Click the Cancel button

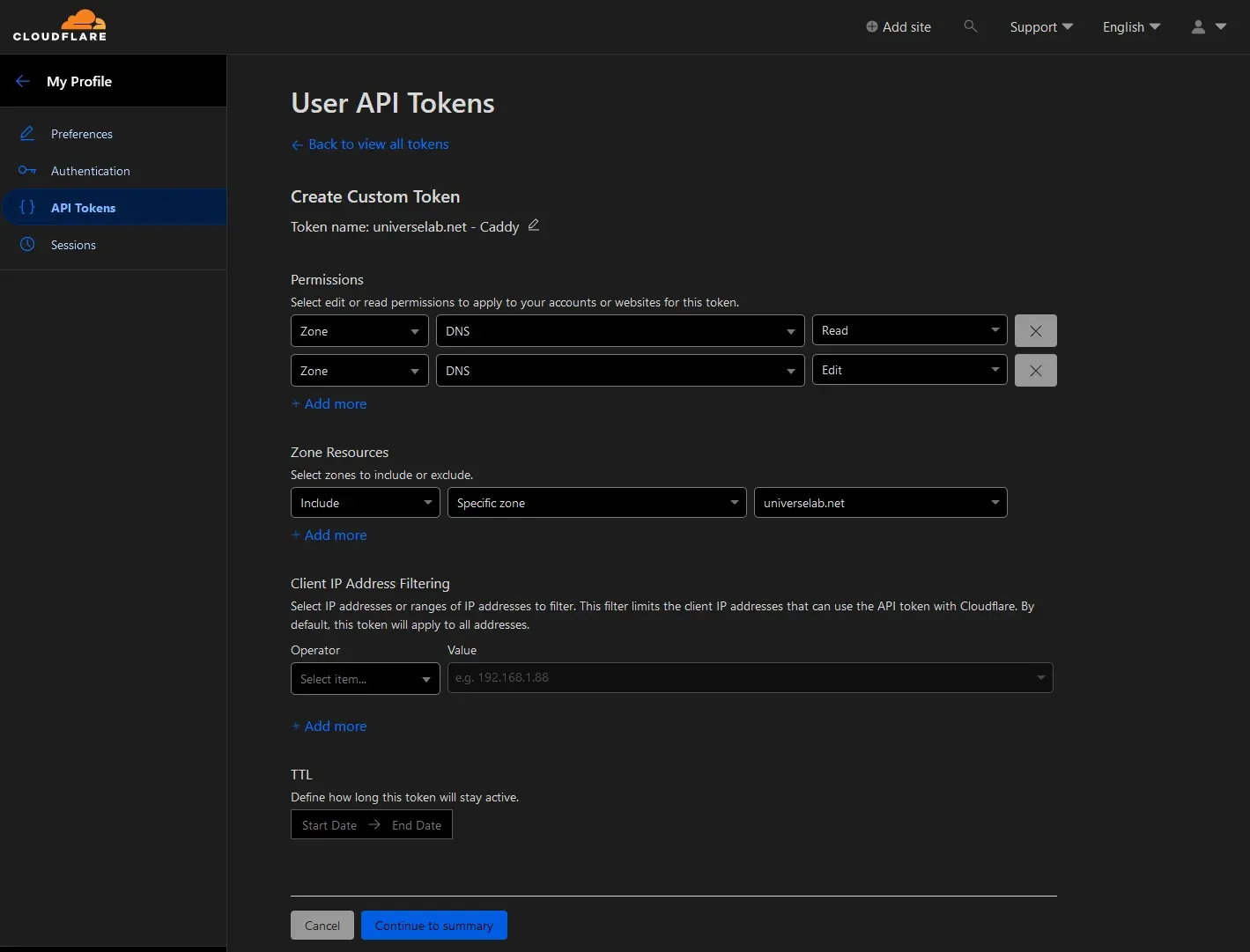tap(322, 926)
